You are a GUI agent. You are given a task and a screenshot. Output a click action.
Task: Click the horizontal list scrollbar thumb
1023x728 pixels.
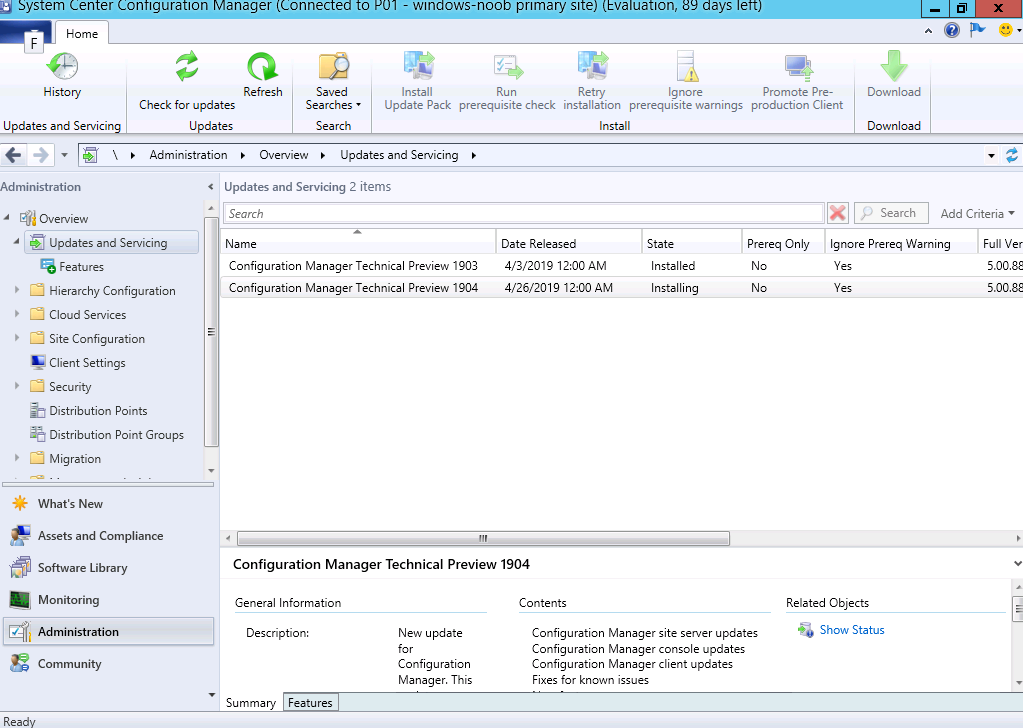(483, 538)
